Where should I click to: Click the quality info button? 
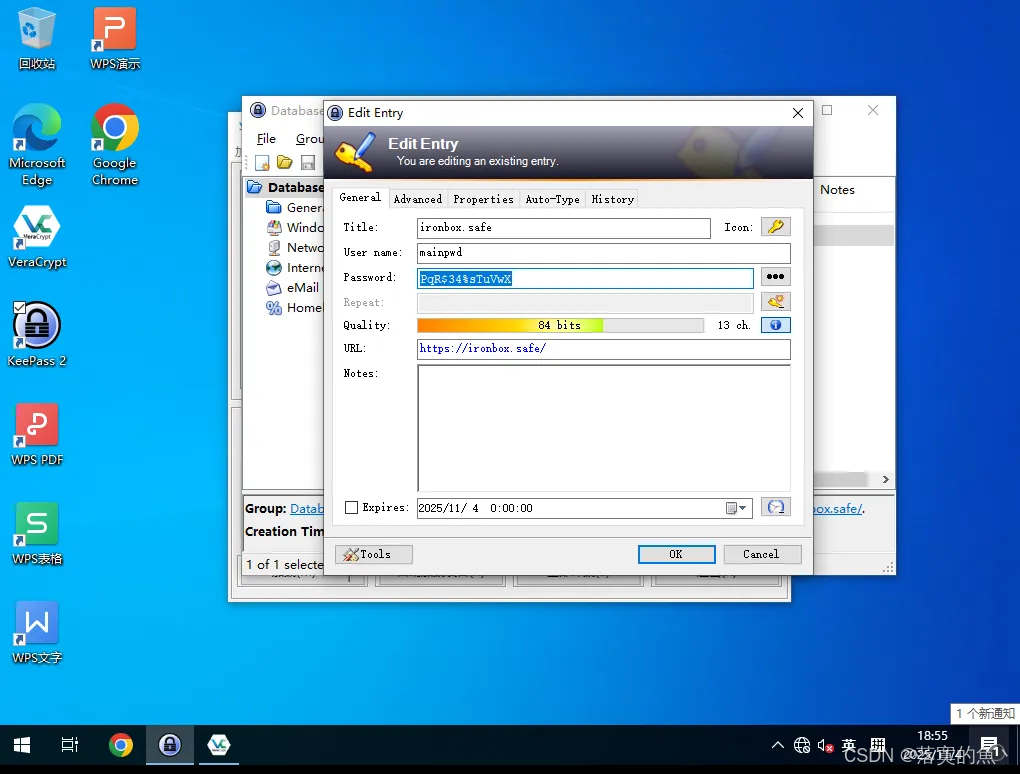775,325
